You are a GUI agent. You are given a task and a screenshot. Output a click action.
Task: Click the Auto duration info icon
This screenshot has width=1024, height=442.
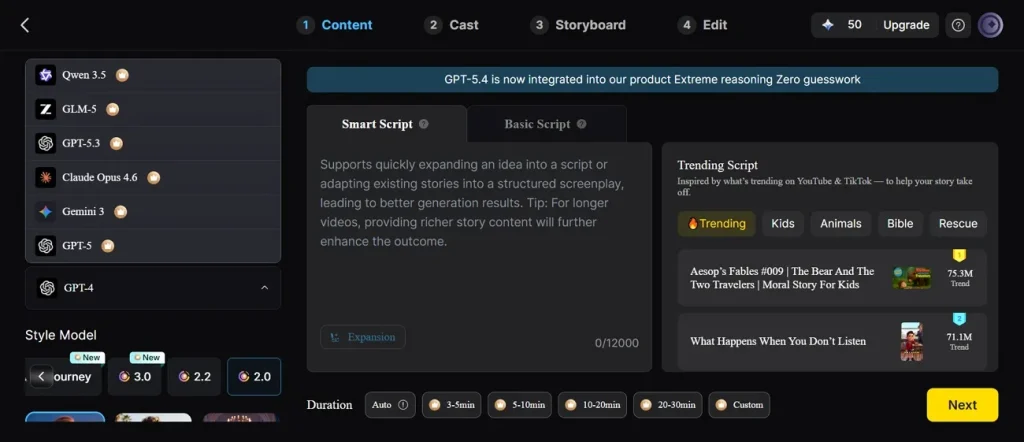tap(403, 405)
